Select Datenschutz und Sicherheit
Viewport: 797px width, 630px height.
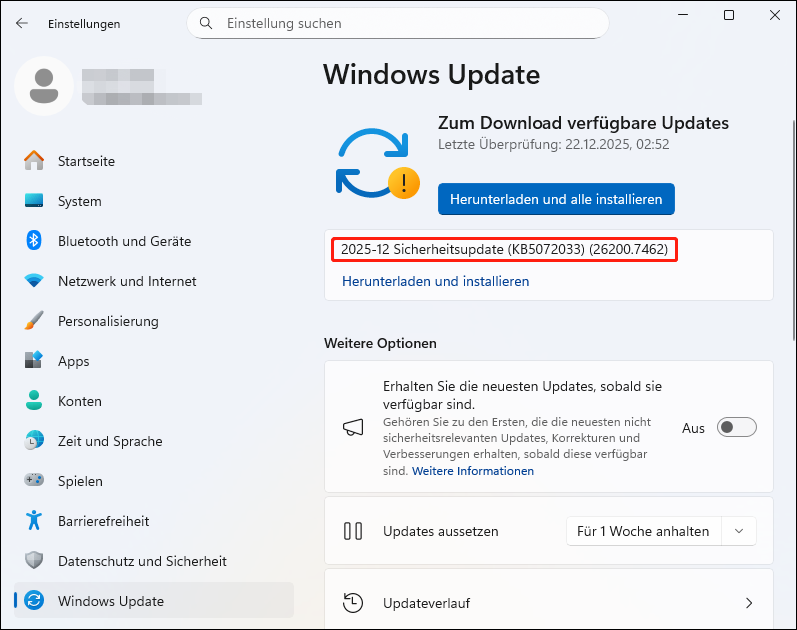154,561
